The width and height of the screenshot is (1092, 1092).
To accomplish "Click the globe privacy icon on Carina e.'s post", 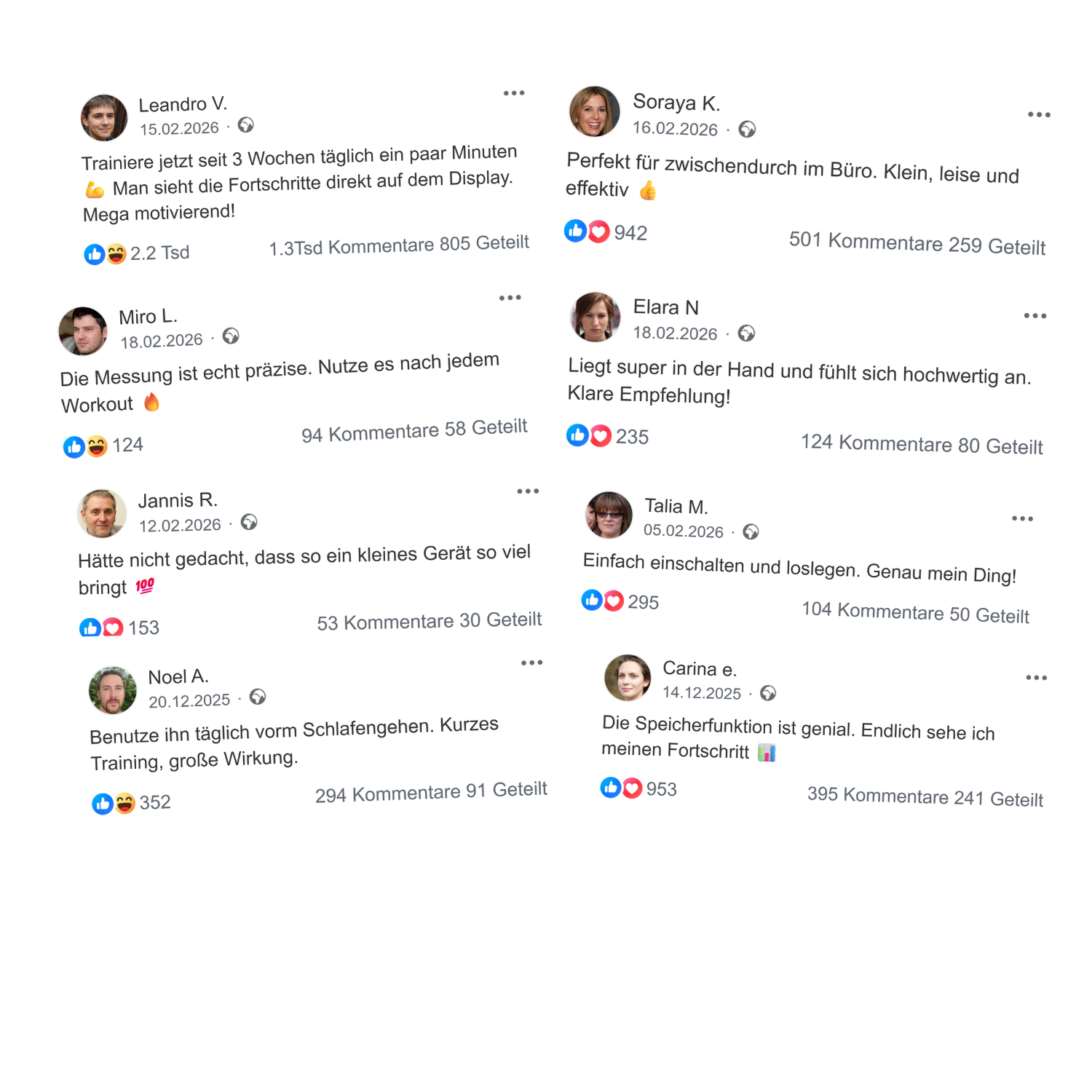I will point(768,693).
